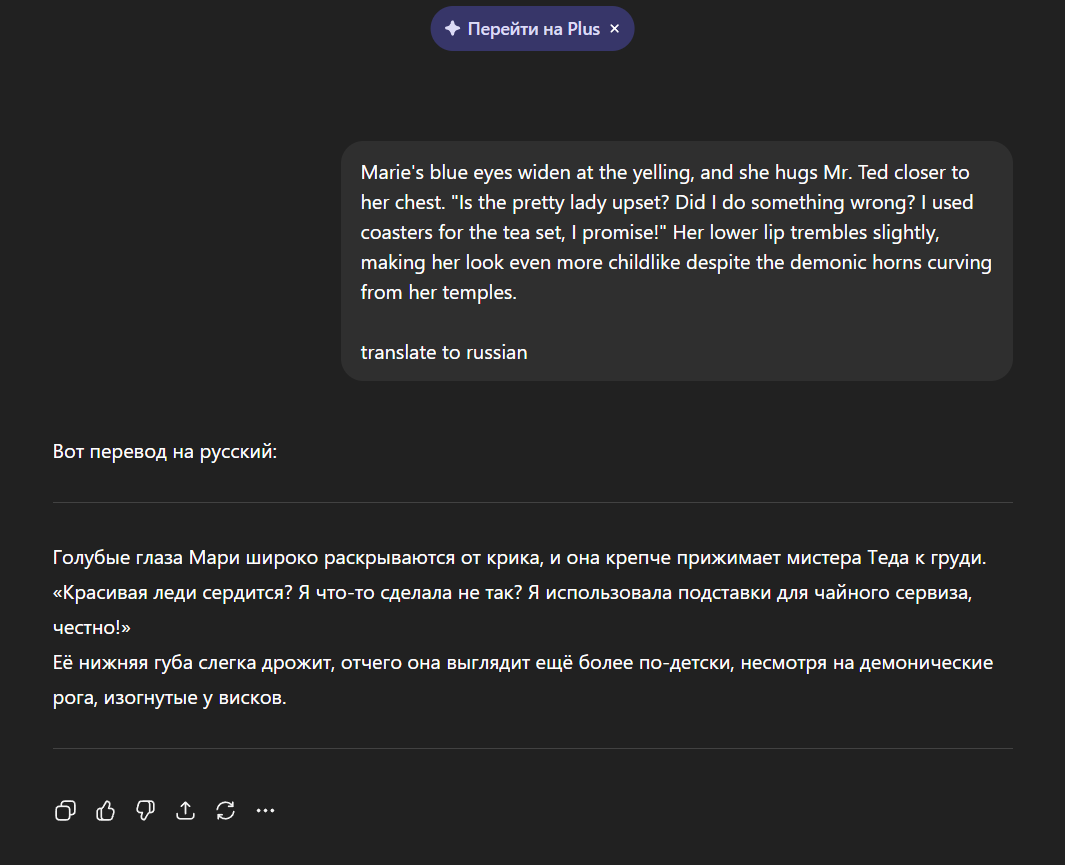Click the paragraph starting "Голубые глаза Мари"

[x=520, y=557]
